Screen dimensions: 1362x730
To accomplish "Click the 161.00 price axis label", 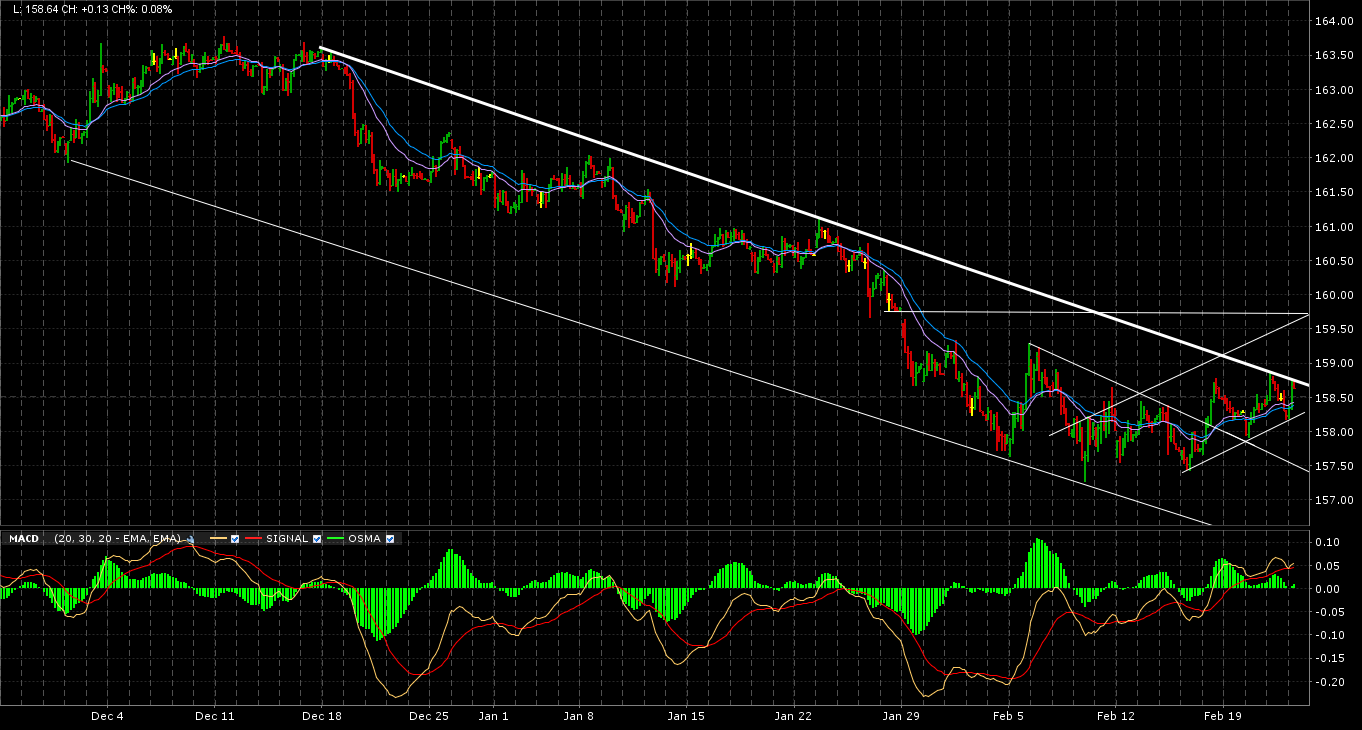I will tap(1335, 227).
